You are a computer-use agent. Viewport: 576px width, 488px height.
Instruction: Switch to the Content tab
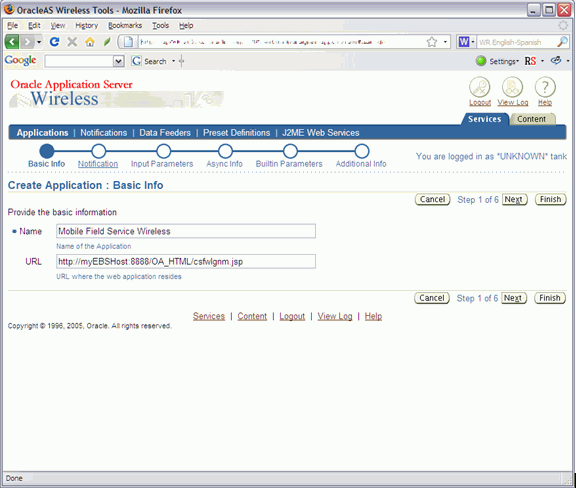(x=532, y=119)
